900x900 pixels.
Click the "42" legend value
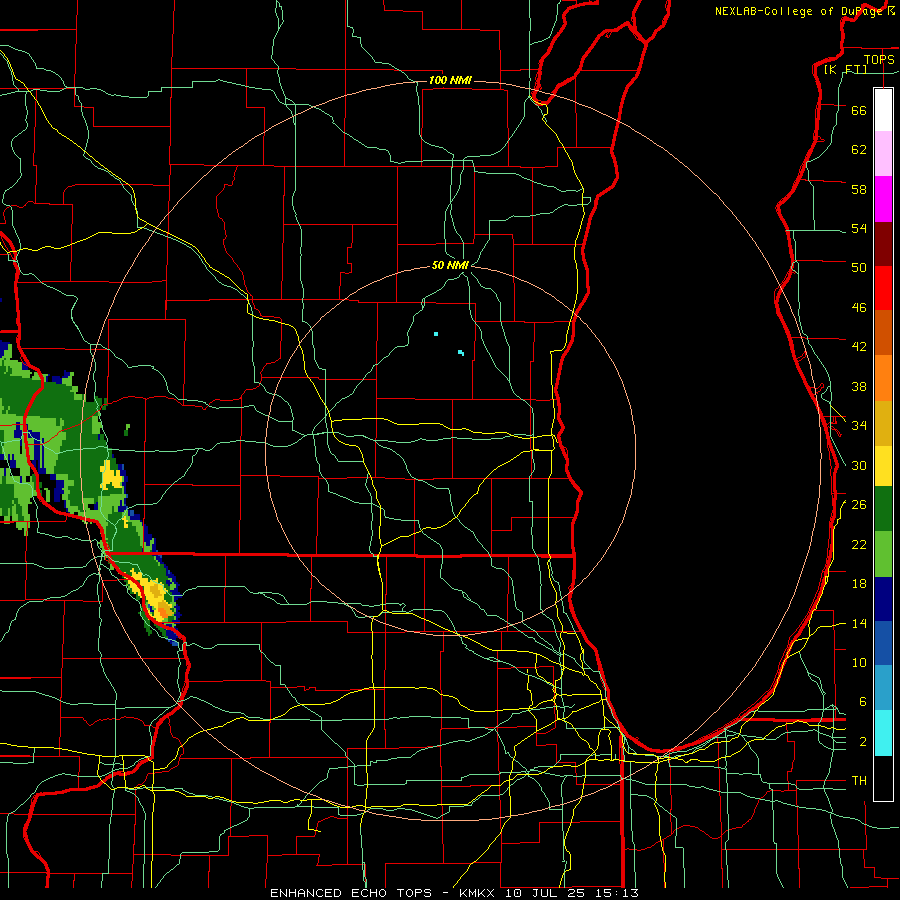(x=859, y=347)
